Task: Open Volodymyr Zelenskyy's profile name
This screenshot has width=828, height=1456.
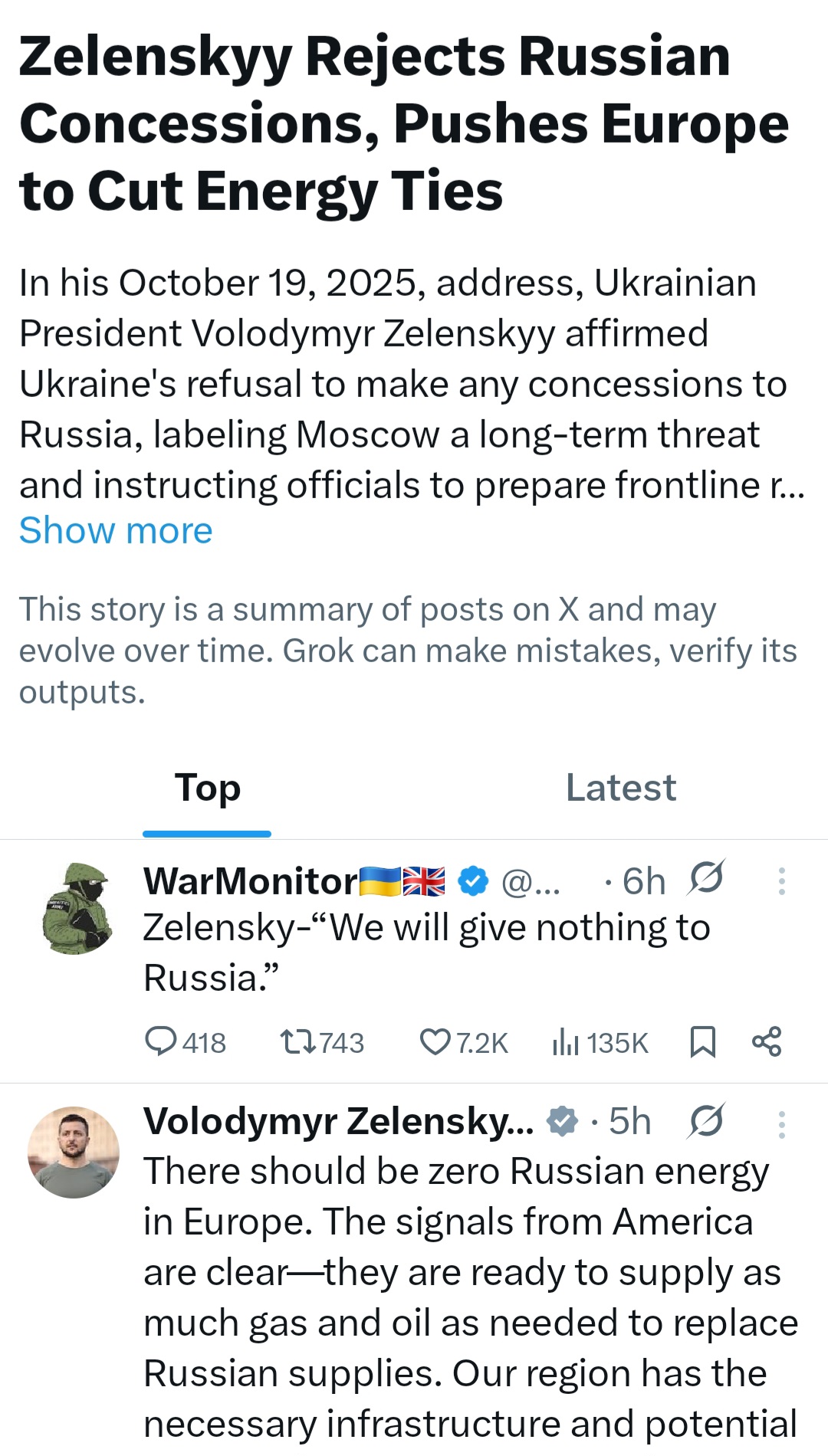Action: [x=338, y=1122]
